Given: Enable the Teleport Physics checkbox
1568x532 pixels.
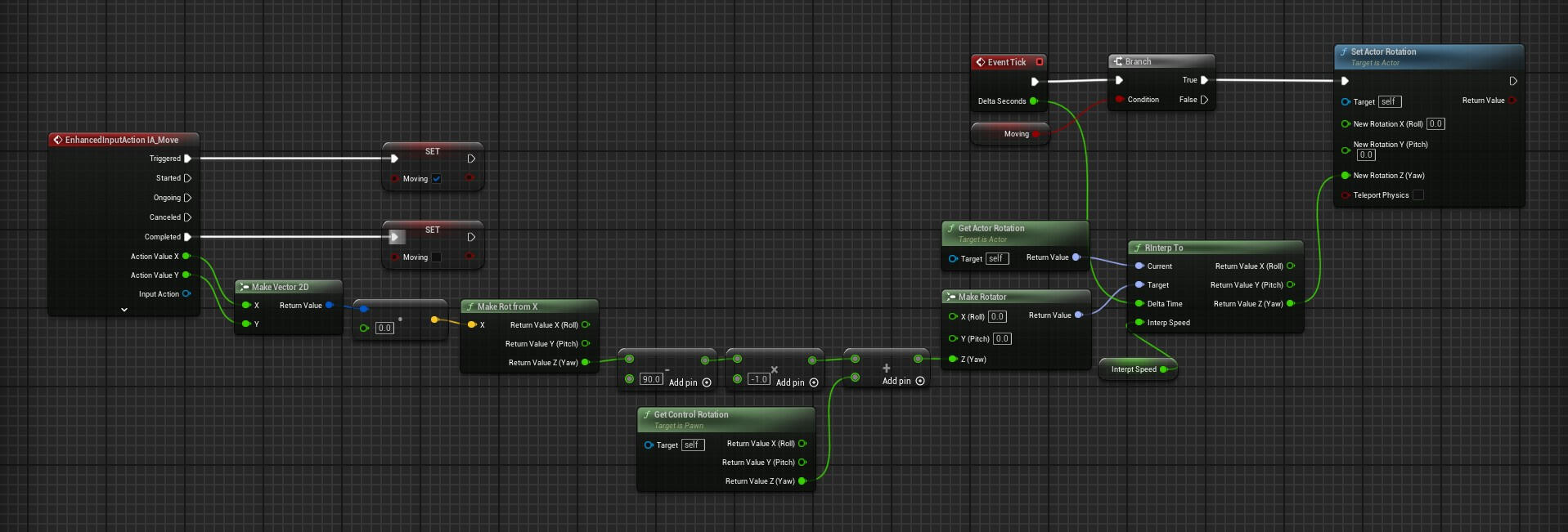Looking at the screenshot, I should pyautogui.click(x=1418, y=195).
